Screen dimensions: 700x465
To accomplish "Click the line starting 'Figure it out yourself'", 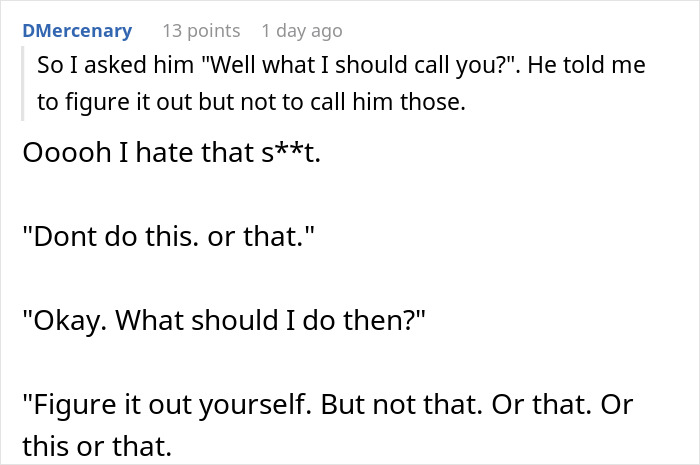I will click(328, 405).
